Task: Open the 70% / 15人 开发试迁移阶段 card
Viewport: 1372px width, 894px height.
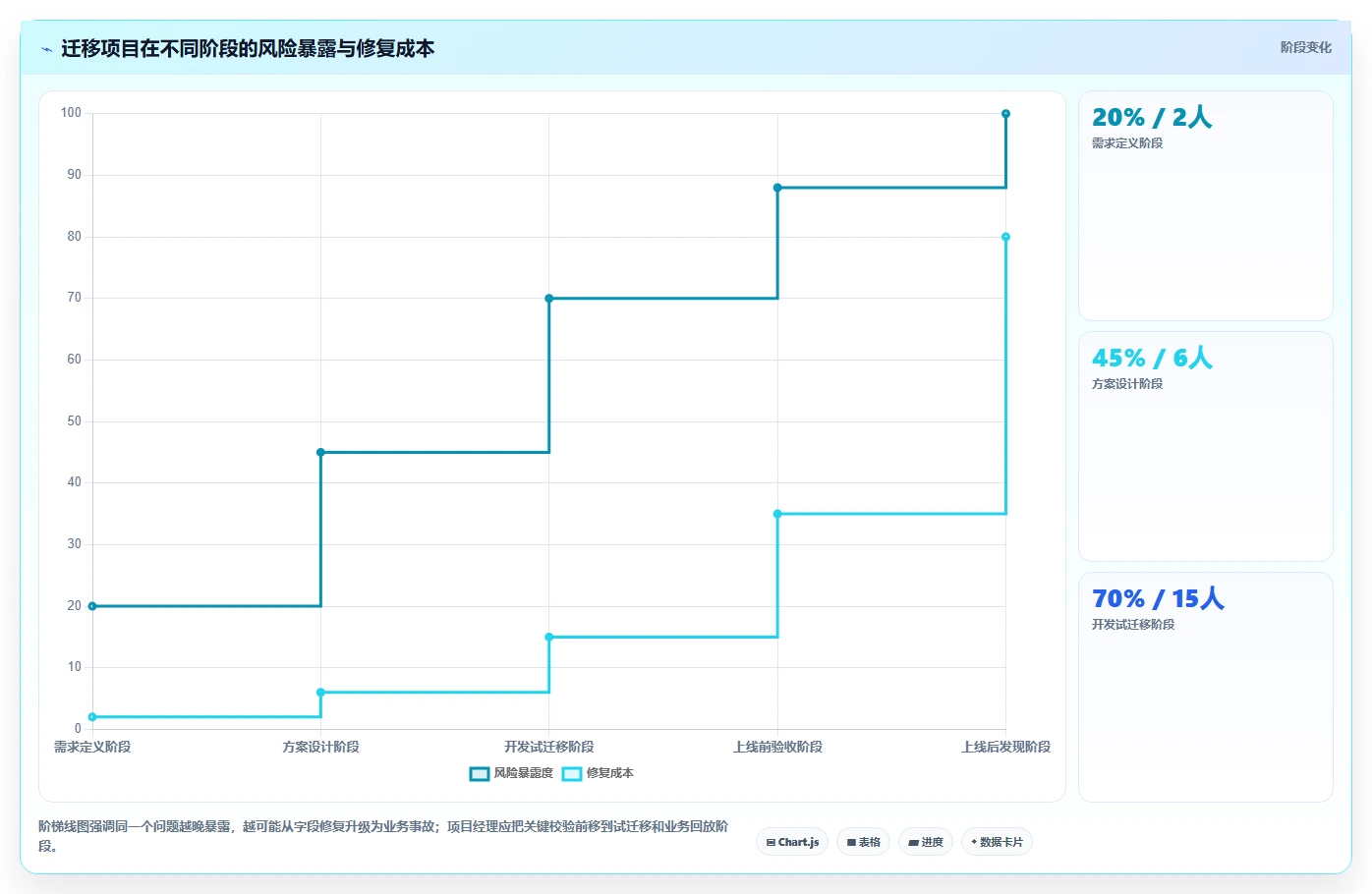Action: (x=1206, y=688)
